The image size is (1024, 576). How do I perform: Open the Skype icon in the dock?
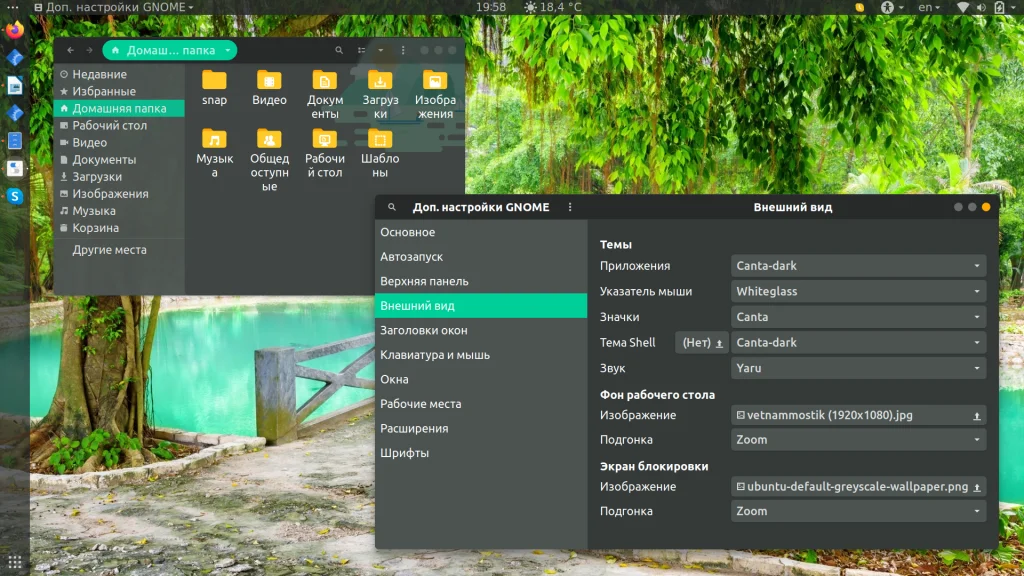pos(15,196)
